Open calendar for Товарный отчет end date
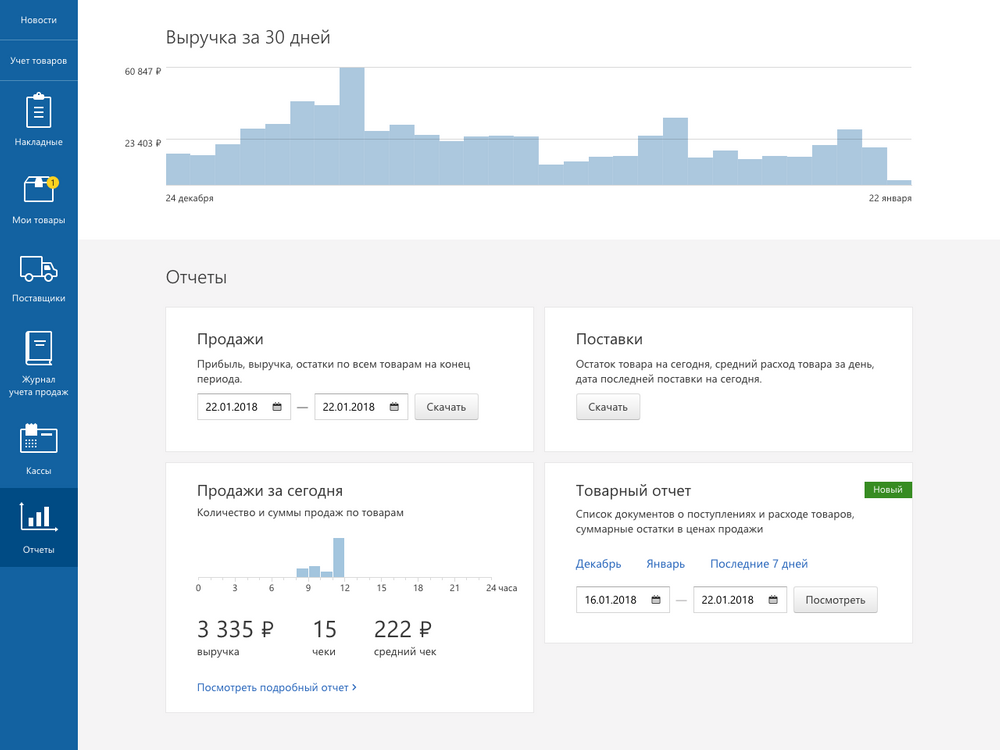Viewport: 1000px width, 750px height. point(773,599)
